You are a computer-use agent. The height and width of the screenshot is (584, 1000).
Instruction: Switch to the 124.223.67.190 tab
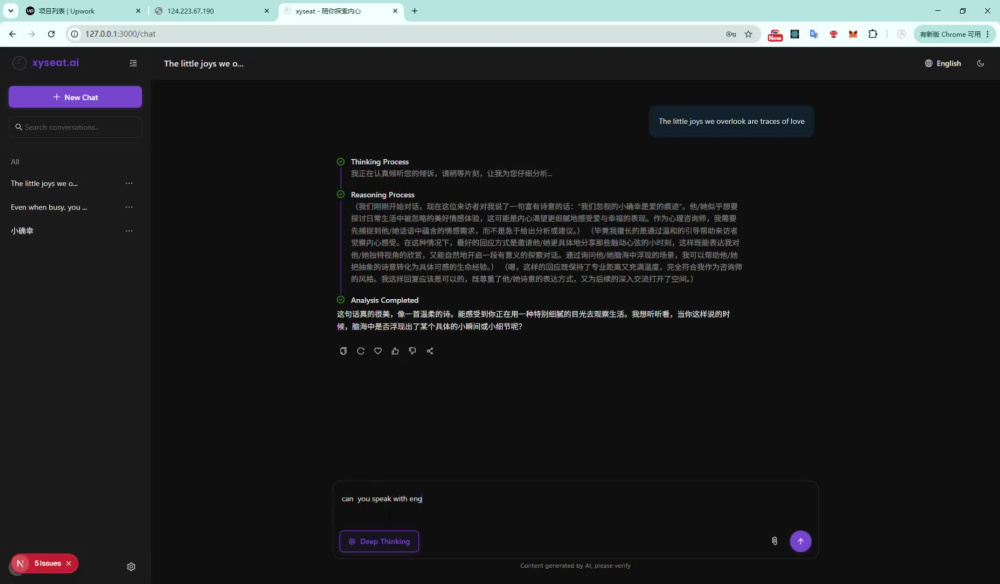tap(210, 11)
